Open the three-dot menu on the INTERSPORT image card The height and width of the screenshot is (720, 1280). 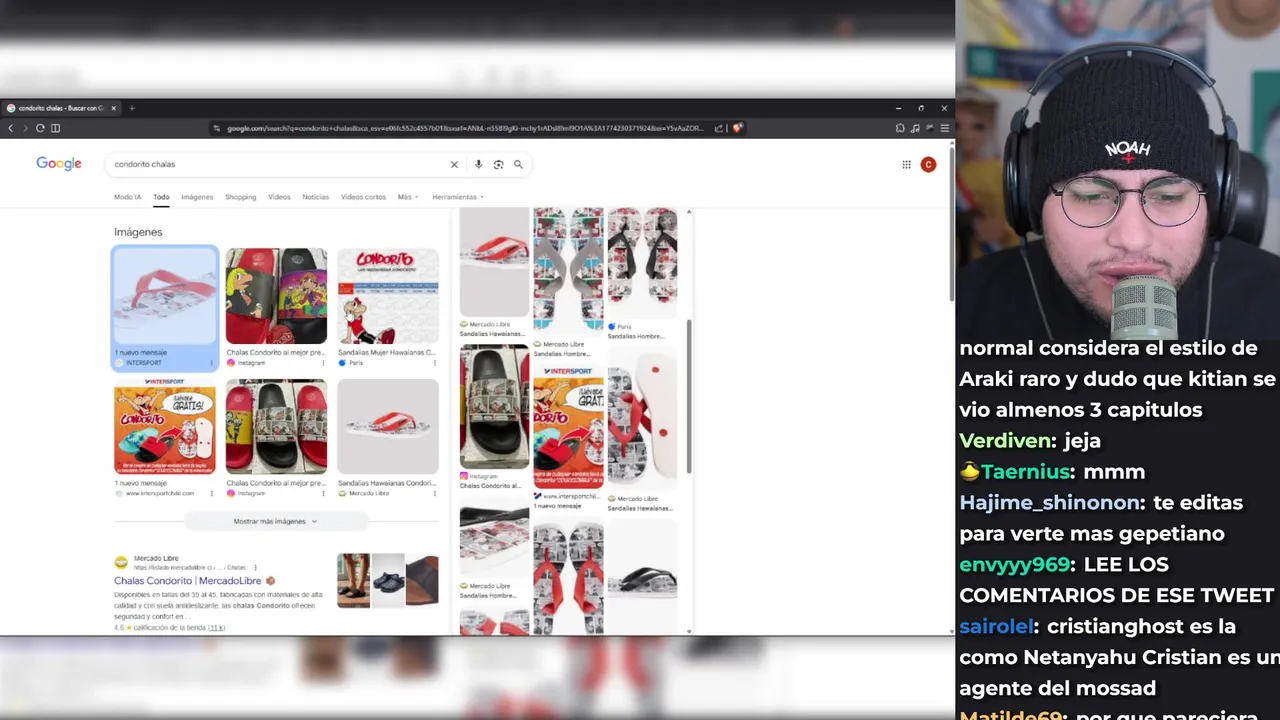coord(211,363)
